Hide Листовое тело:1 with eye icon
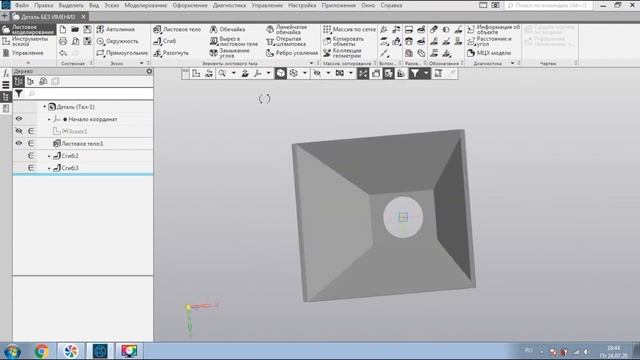 (x=19, y=143)
